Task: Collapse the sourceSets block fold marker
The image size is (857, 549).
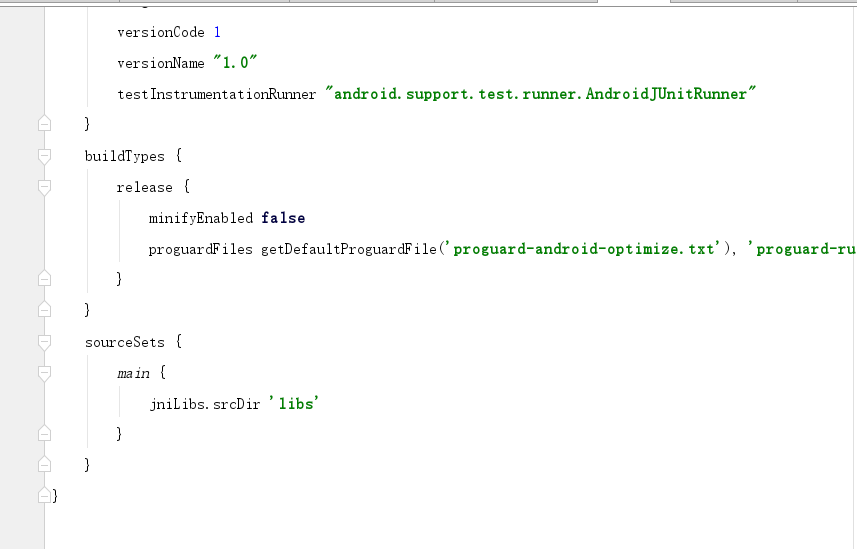Action: [x=45, y=342]
